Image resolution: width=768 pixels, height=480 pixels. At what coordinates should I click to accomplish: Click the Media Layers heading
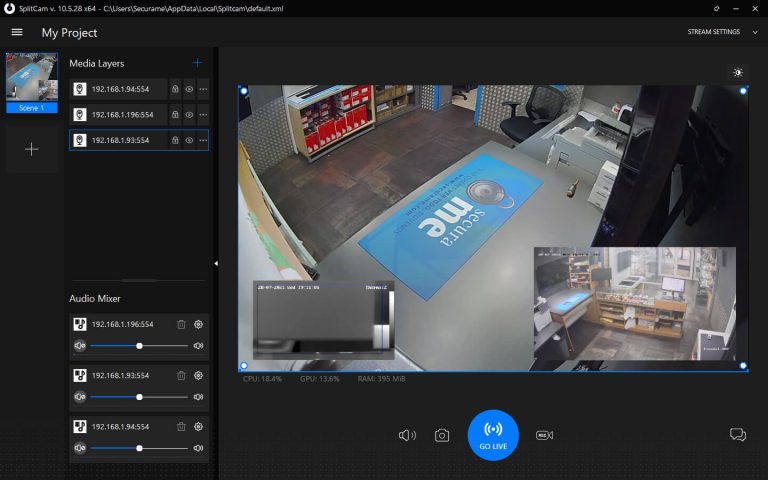[x=96, y=63]
